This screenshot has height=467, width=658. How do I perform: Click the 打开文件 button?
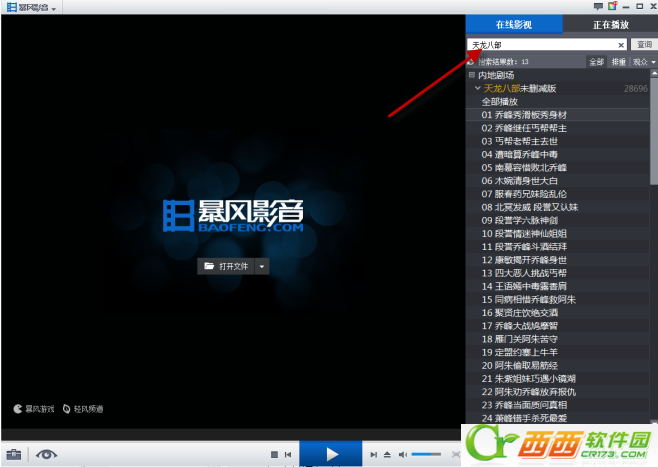226,266
